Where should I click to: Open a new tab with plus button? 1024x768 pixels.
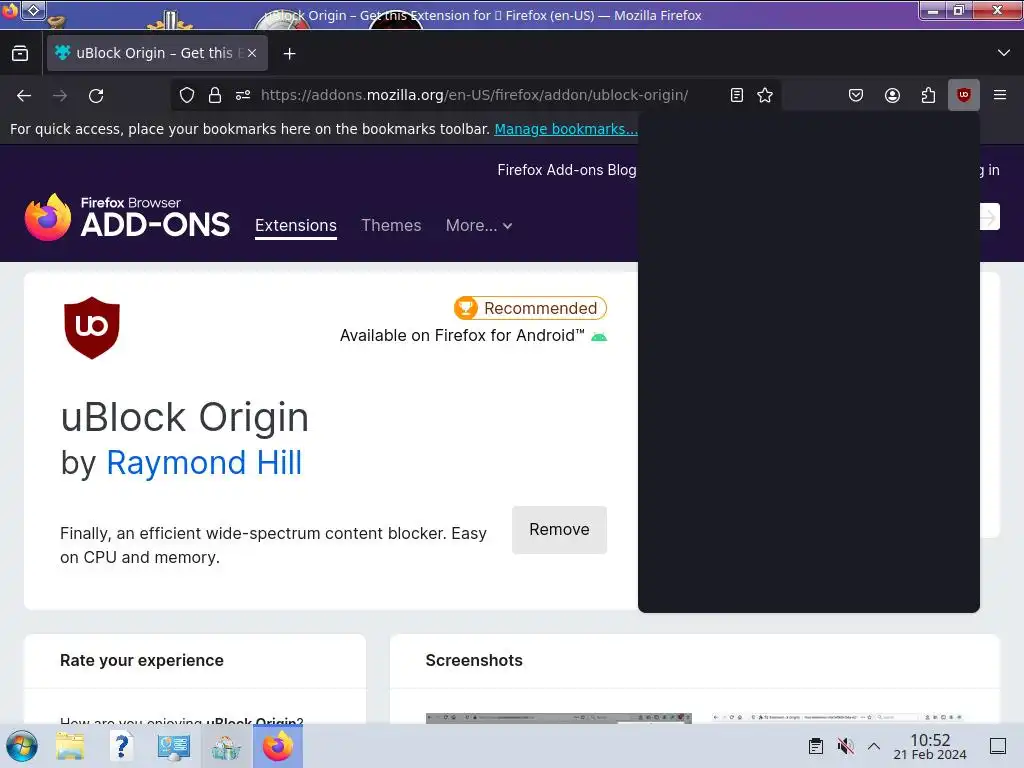pos(289,54)
